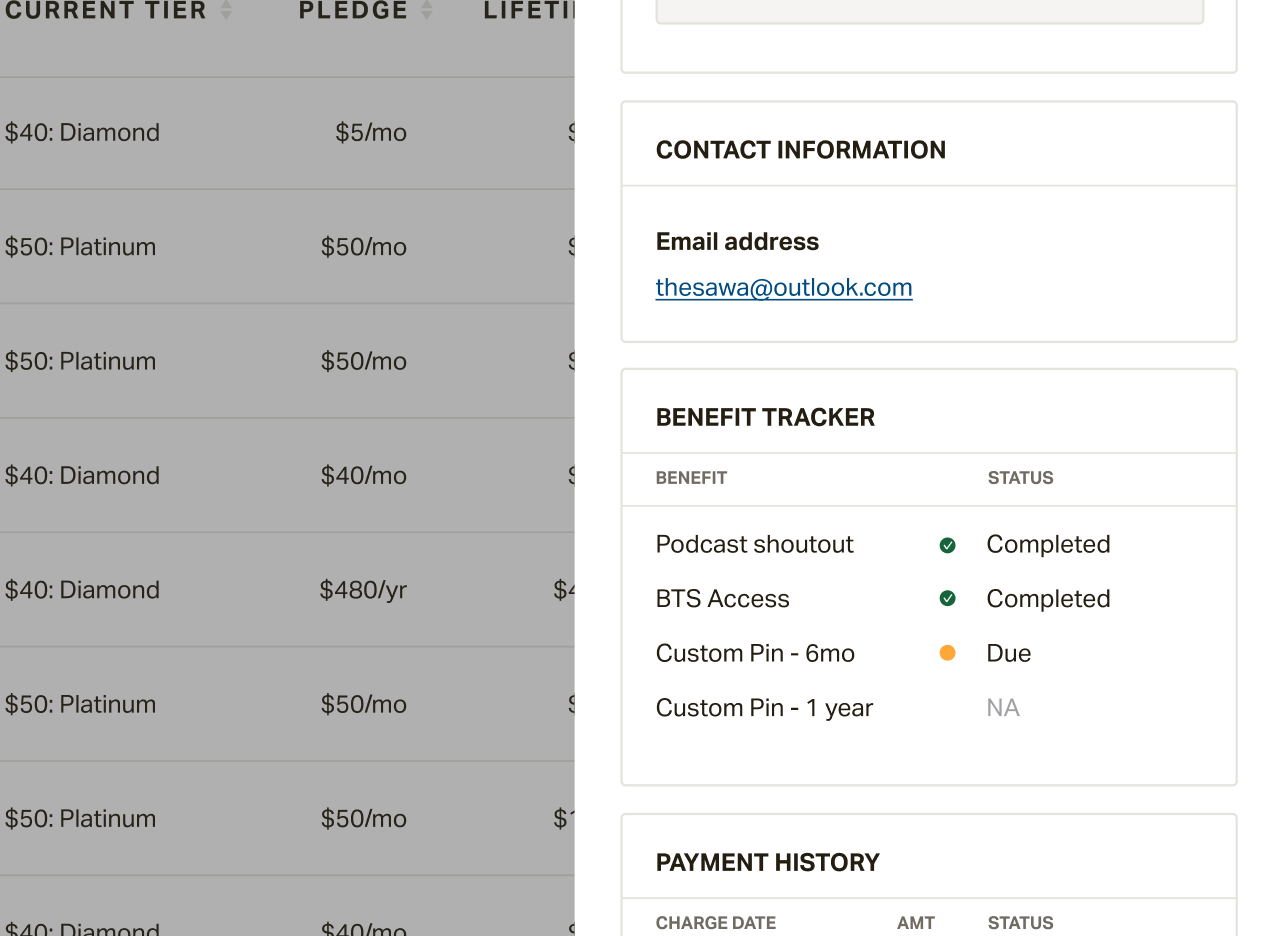Select the Custom Pin - 1 year benefit
The image size is (1280, 936).
coord(764,707)
